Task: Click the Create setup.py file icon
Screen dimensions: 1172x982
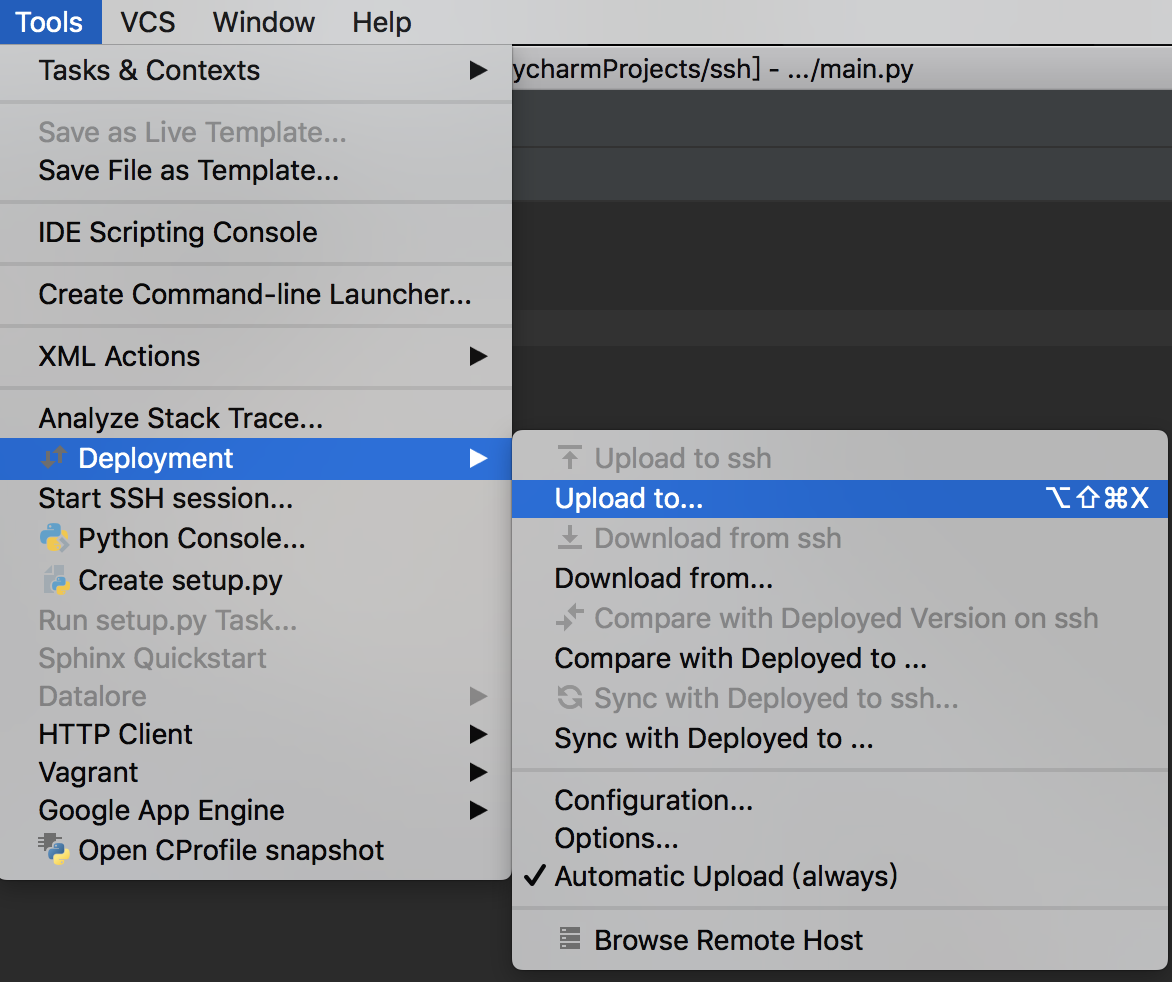Action: point(55,580)
